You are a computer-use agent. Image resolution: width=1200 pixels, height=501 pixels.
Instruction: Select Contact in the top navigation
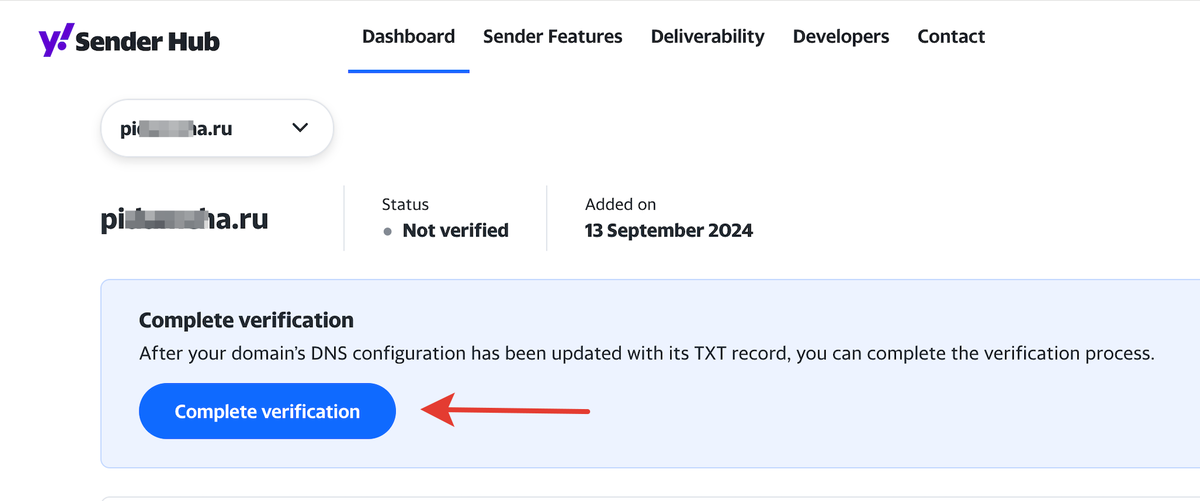point(951,37)
